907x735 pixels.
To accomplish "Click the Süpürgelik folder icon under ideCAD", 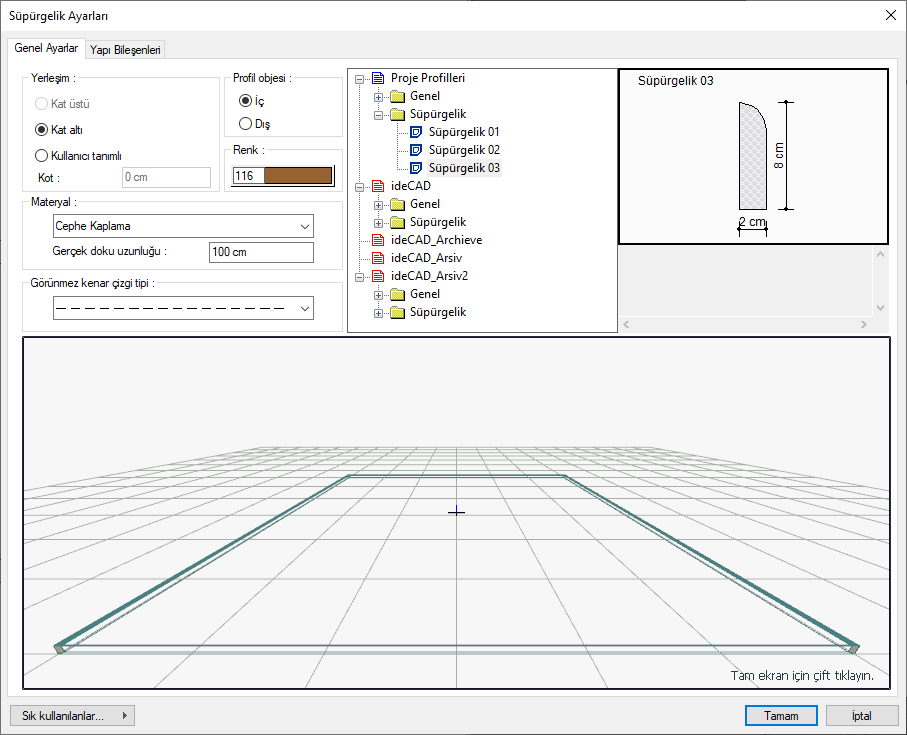I will click(x=397, y=222).
